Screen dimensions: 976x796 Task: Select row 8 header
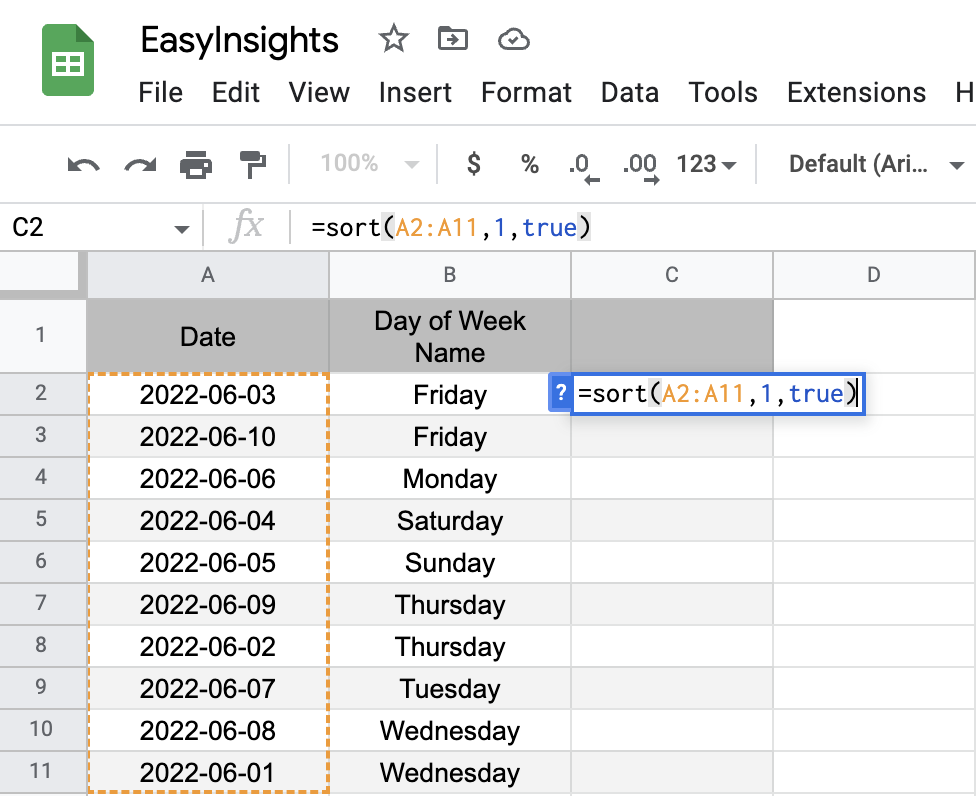pyautogui.click(x=41, y=645)
